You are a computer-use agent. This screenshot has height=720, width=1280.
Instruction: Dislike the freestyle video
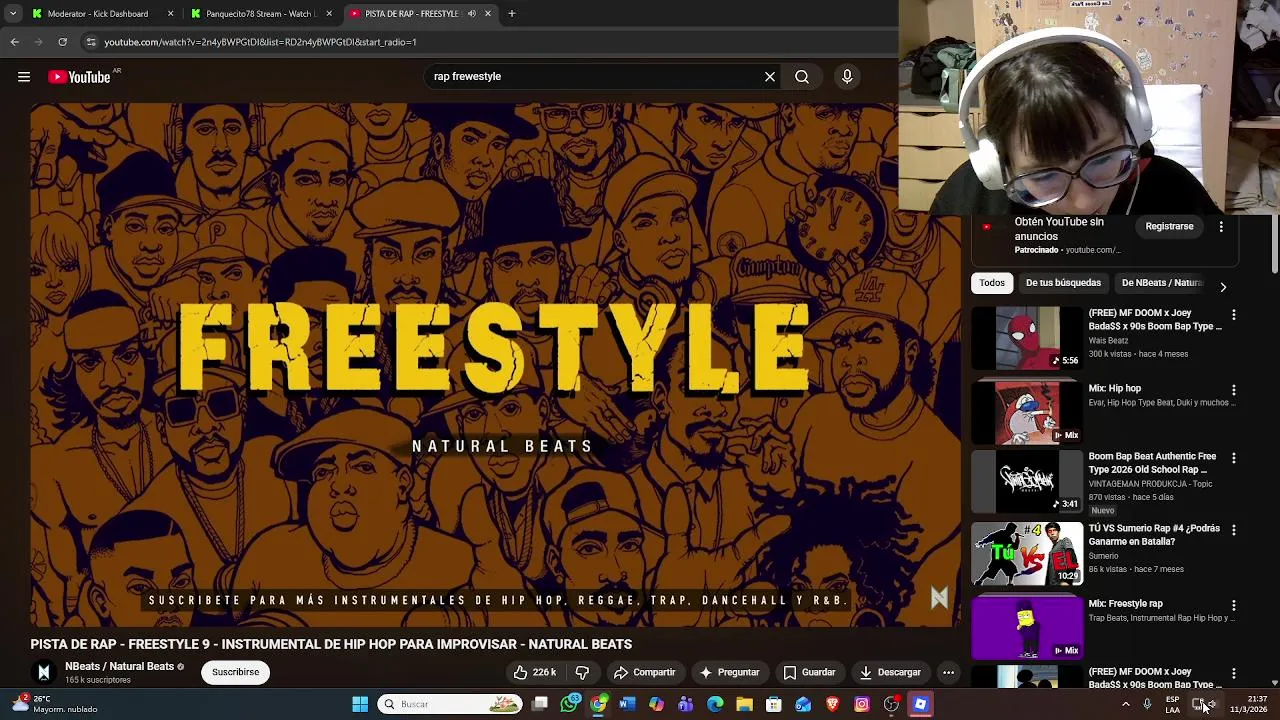tap(582, 673)
